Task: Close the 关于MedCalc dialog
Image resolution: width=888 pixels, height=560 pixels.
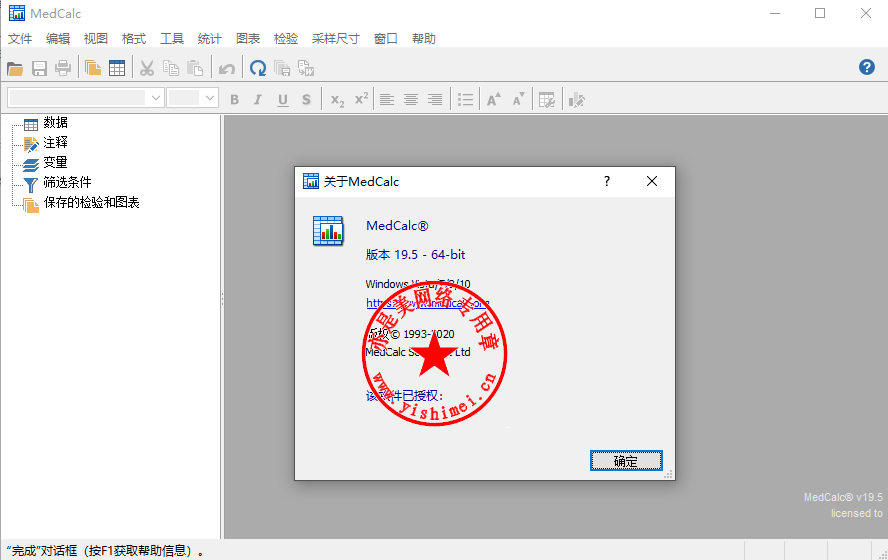Action: [652, 181]
